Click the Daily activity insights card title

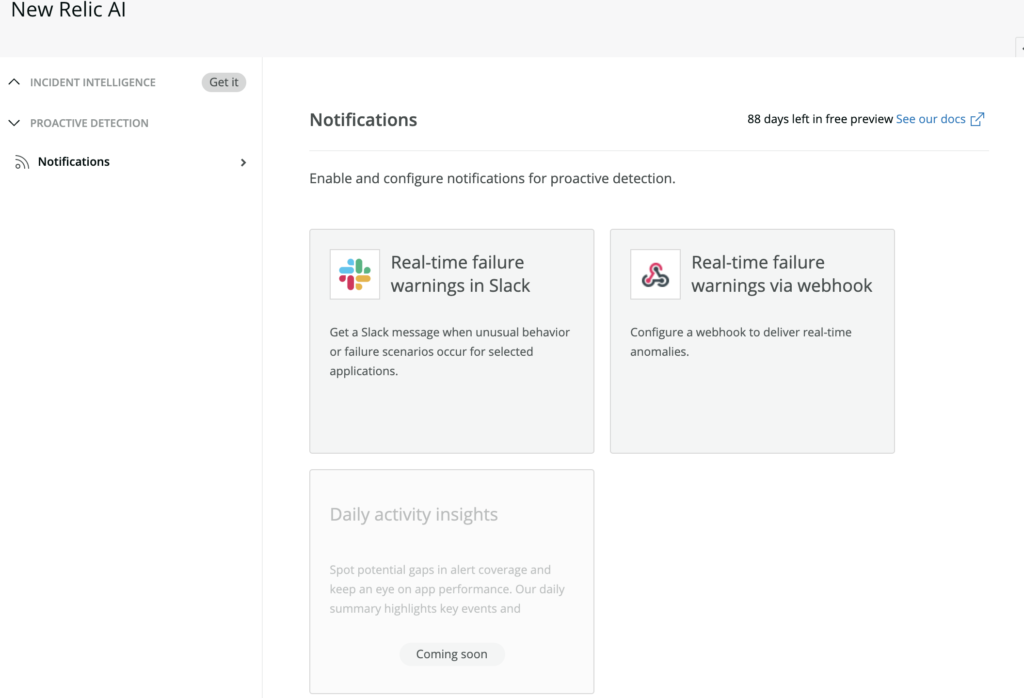click(413, 514)
